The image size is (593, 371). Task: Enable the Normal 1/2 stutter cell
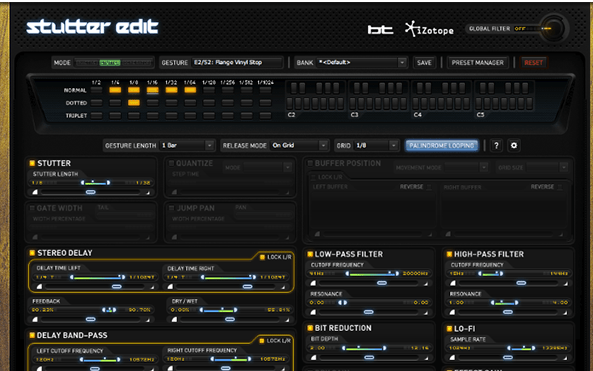pyautogui.click(x=96, y=90)
